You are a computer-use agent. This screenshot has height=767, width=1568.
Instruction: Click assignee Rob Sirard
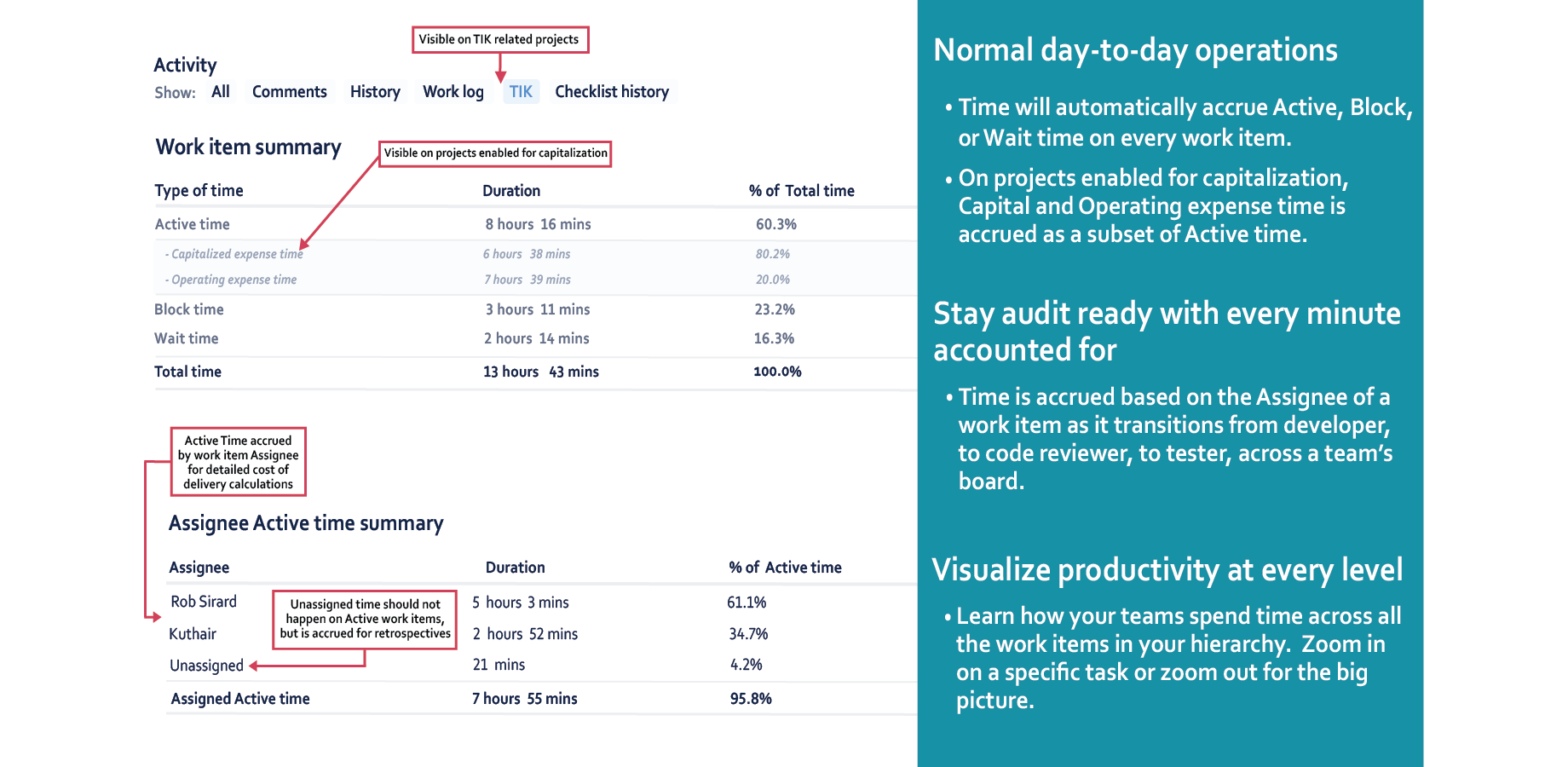pyautogui.click(x=204, y=602)
